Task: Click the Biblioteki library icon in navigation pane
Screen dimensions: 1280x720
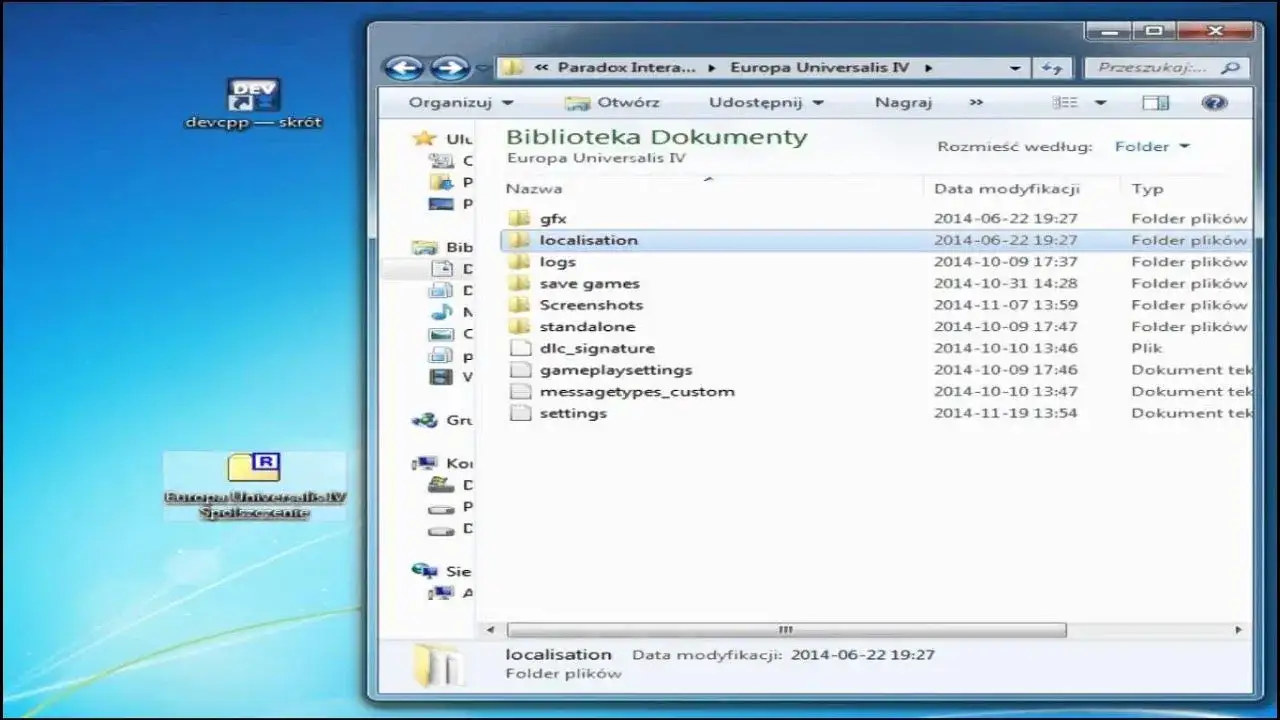Action: click(425, 247)
